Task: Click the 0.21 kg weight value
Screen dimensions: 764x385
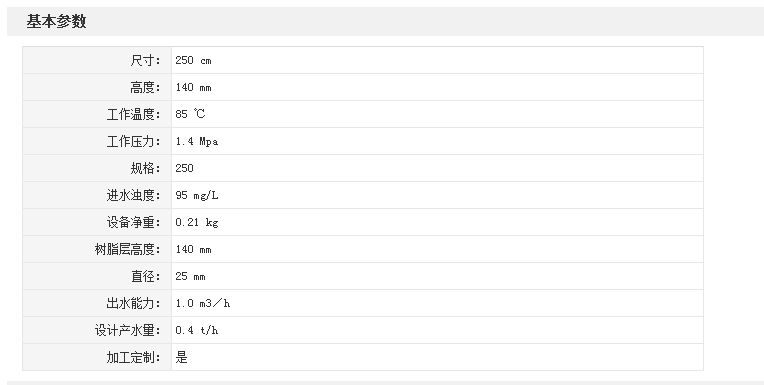Action: (197, 222)
